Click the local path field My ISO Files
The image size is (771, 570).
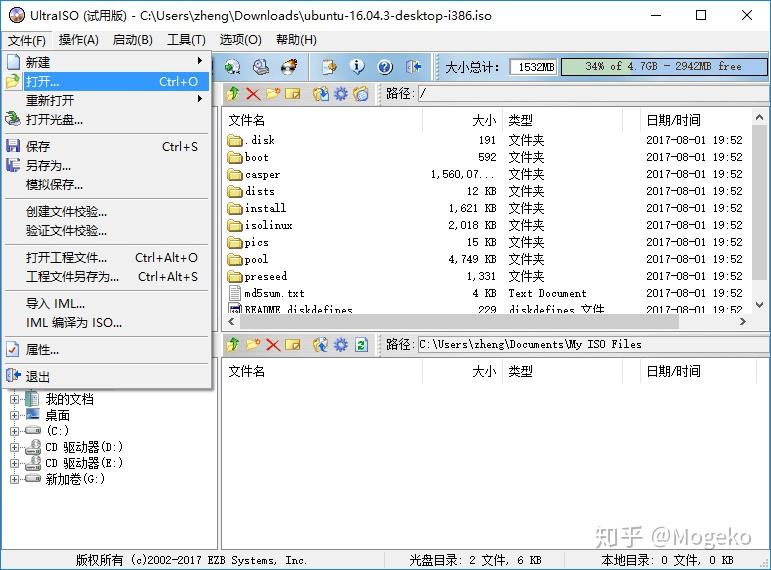coord(593,345)
